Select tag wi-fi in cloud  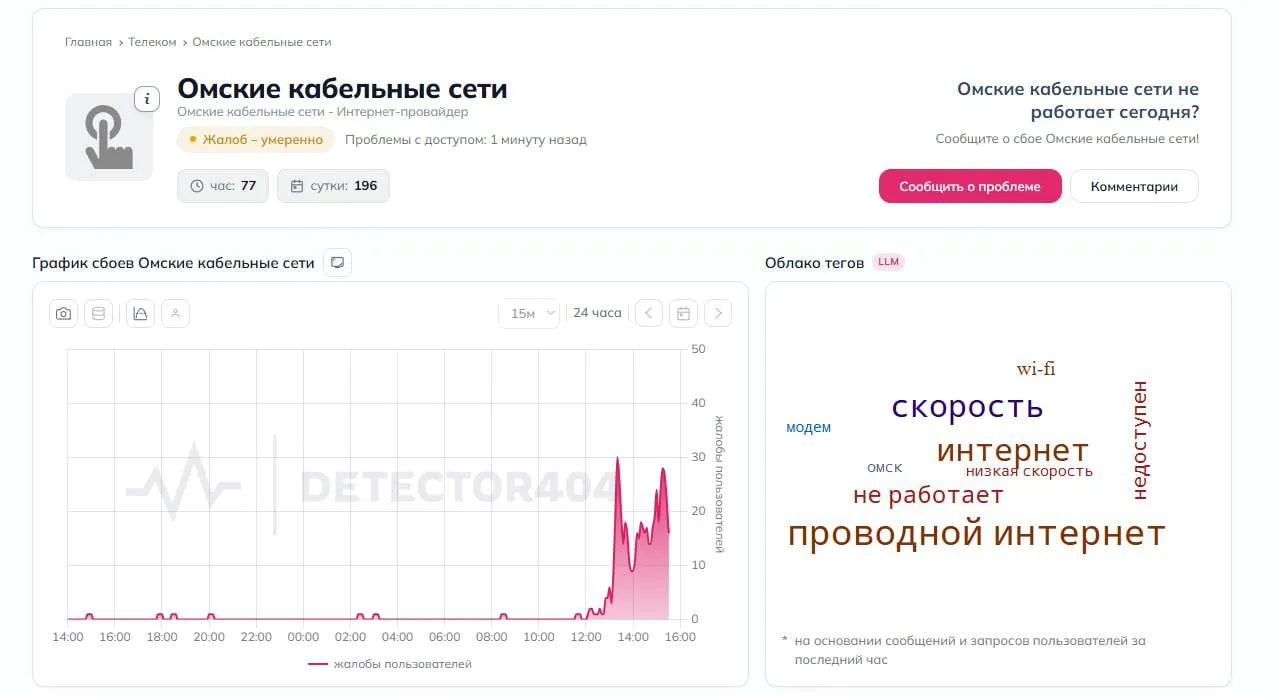click(1036, 369)
